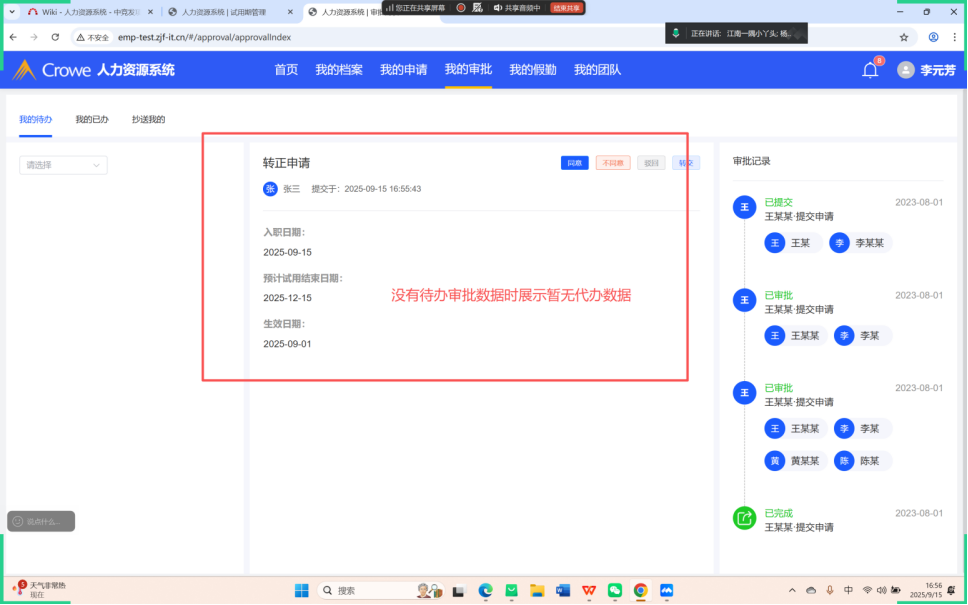Click the green 已完成 status icon
Image resolution: width=968 pixels, height=605 pixels.
click(x=744, y=518)
